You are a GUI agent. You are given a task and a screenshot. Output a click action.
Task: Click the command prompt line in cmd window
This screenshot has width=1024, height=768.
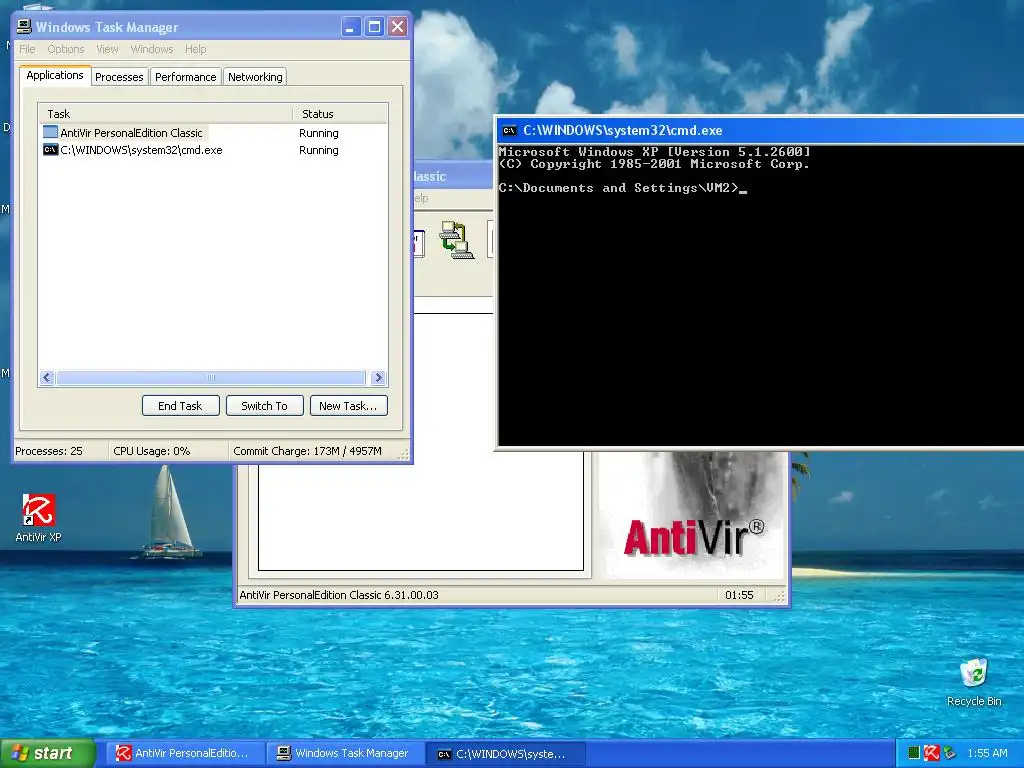coord(622,188)
